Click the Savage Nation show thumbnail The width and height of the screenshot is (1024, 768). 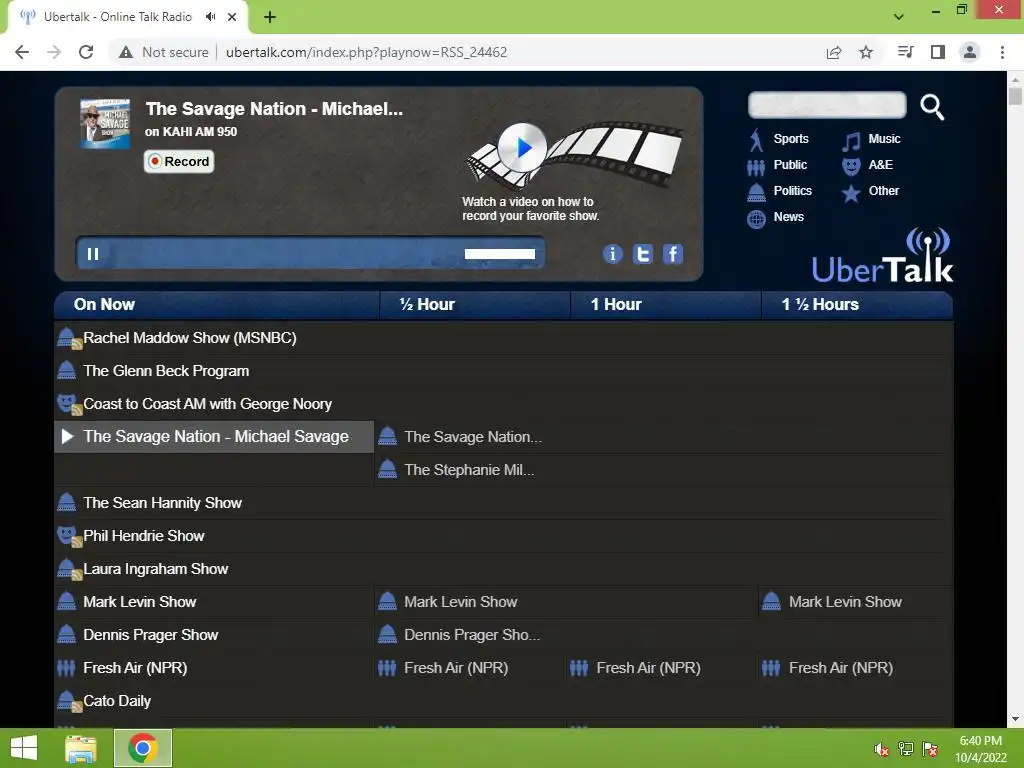(104, 123)
